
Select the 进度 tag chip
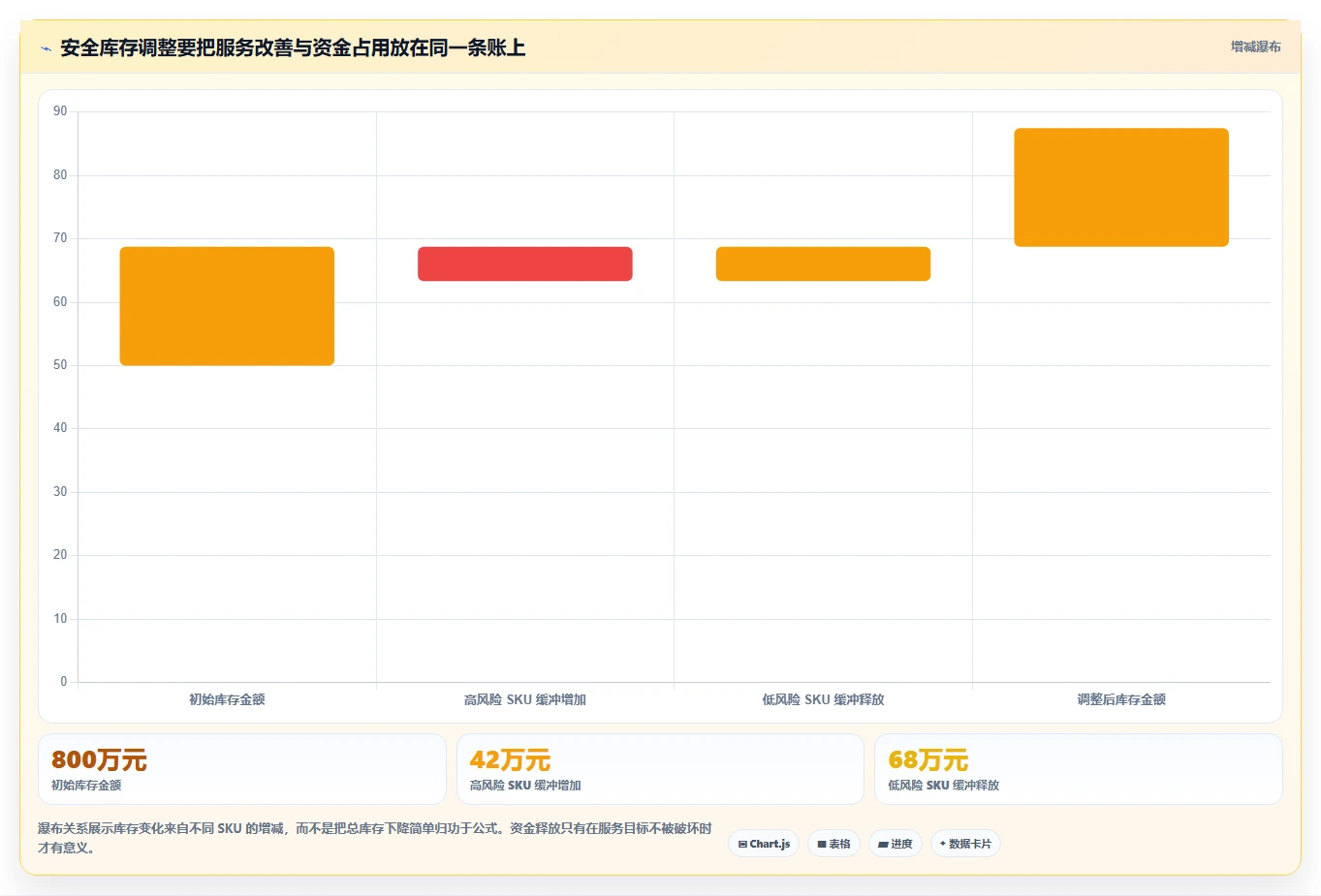[x=896, y=844]
